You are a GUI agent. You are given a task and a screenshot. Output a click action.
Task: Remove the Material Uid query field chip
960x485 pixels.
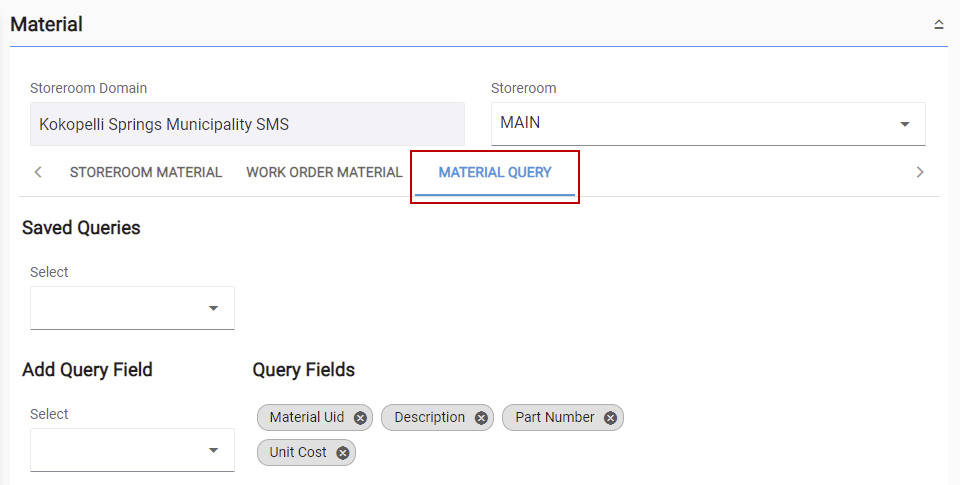tap(360, 418)
